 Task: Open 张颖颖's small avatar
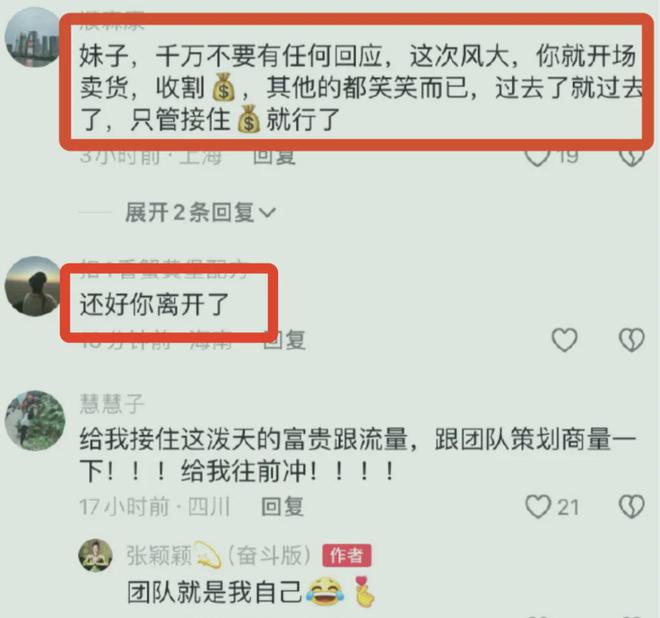coord(96,555)
